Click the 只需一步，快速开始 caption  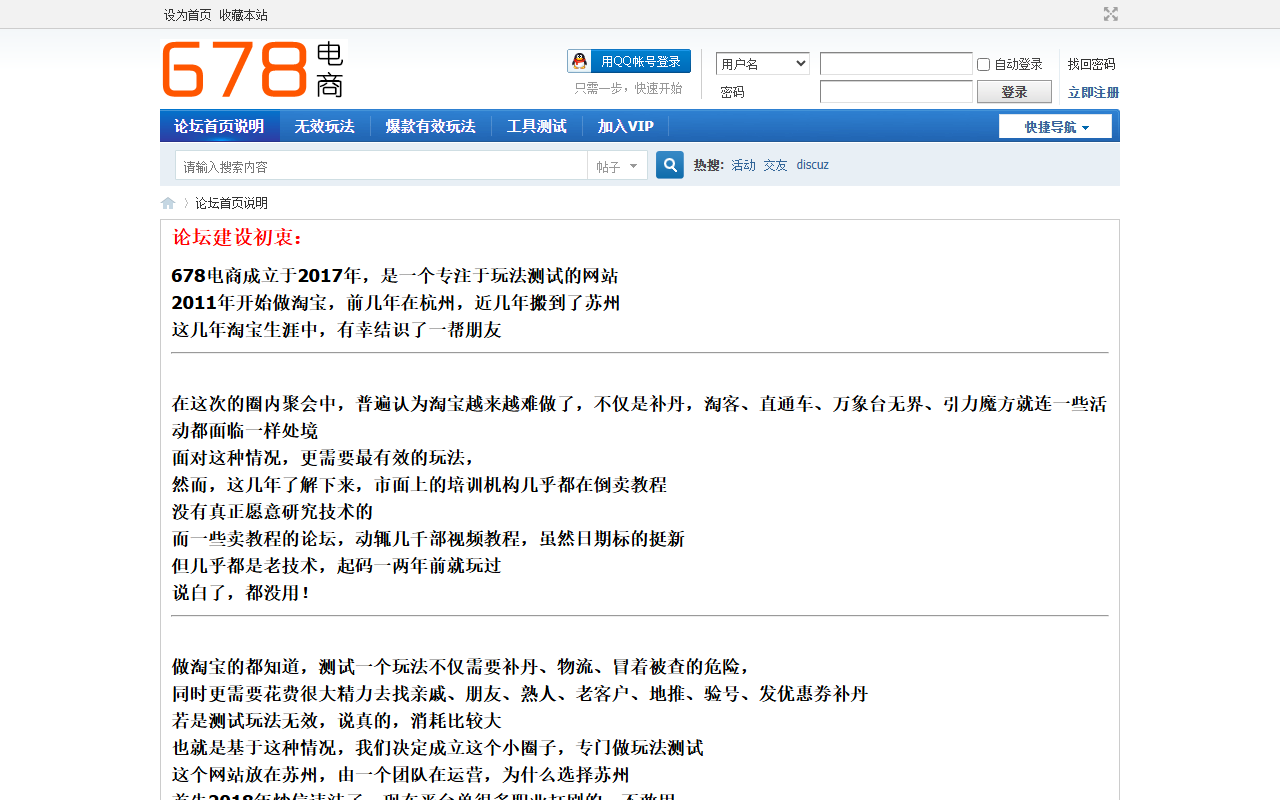628,88
